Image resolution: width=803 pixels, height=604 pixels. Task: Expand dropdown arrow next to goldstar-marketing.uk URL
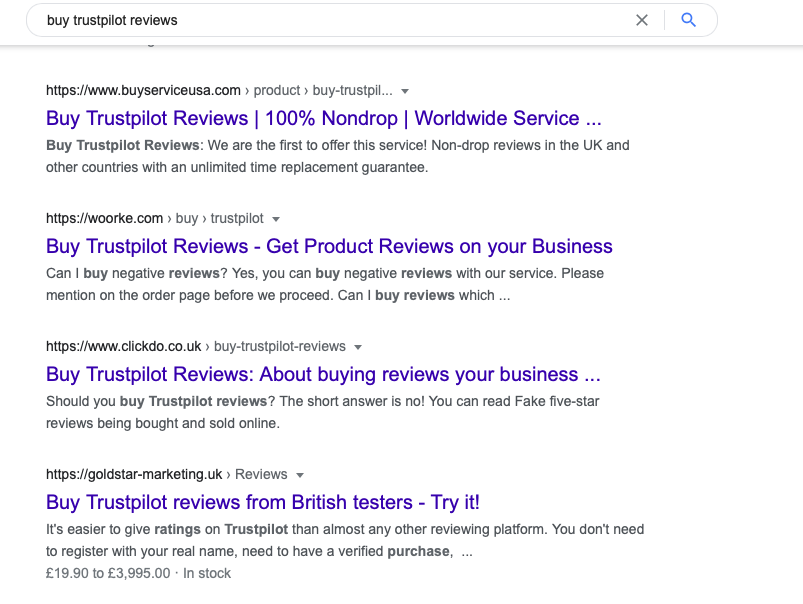[x=300, y=475]
